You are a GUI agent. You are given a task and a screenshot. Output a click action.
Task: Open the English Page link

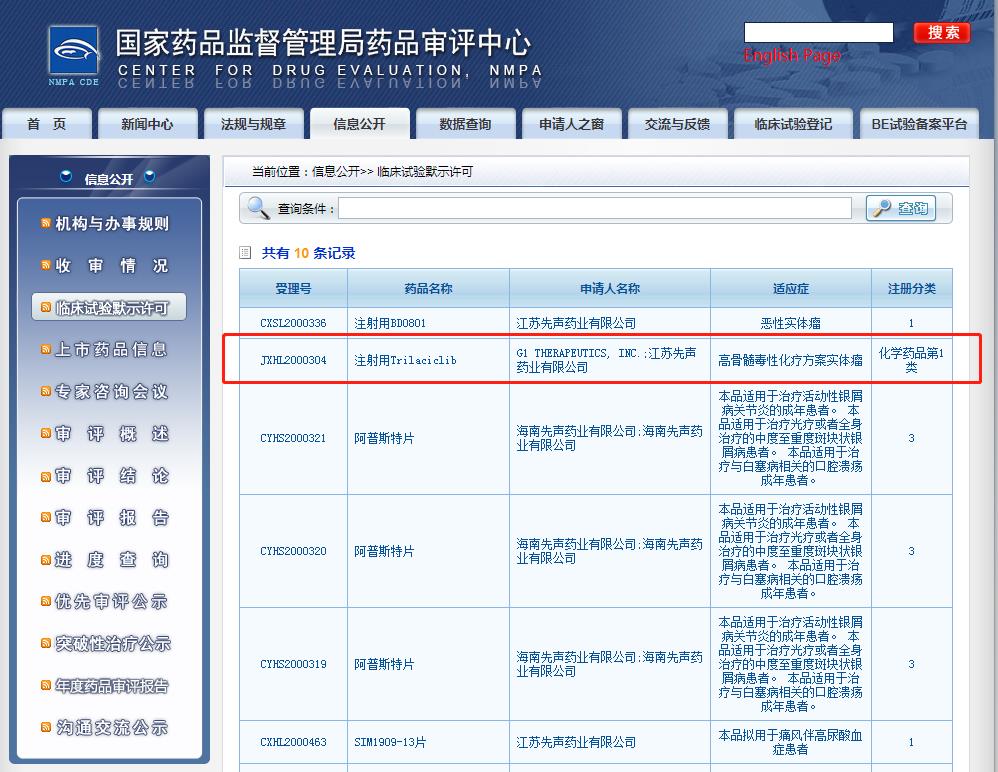point(792,55)
